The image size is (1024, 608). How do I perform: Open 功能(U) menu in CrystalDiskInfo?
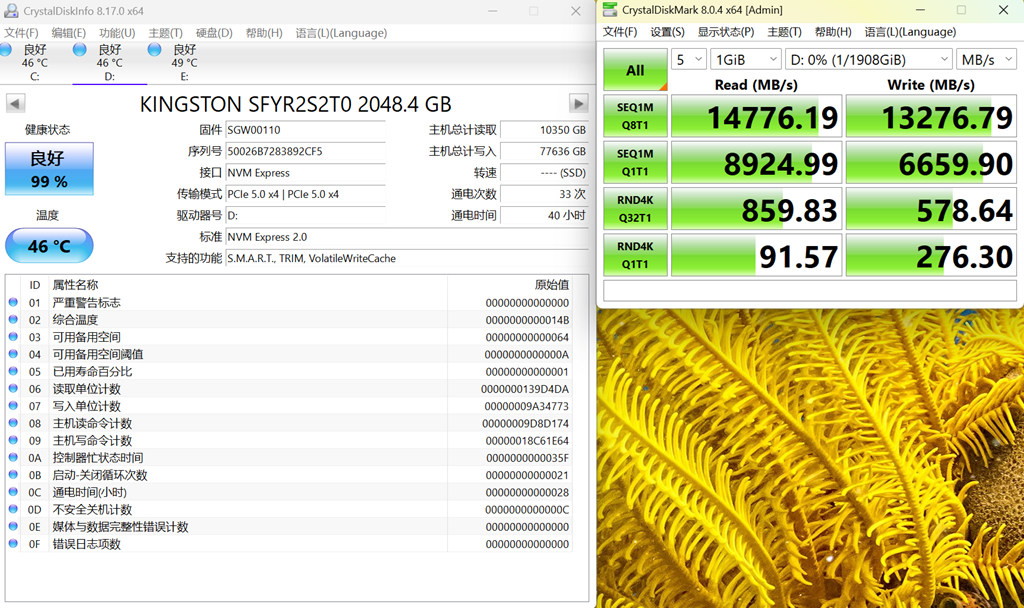tap(117, 33)
